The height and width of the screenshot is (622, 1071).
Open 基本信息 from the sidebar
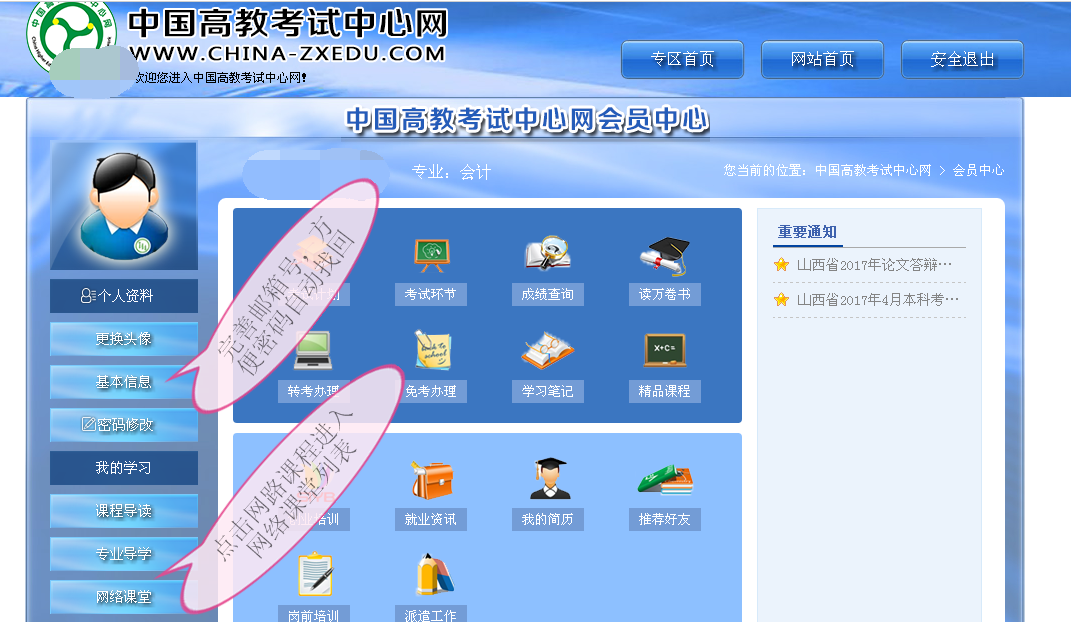click(x=124, y=382)
